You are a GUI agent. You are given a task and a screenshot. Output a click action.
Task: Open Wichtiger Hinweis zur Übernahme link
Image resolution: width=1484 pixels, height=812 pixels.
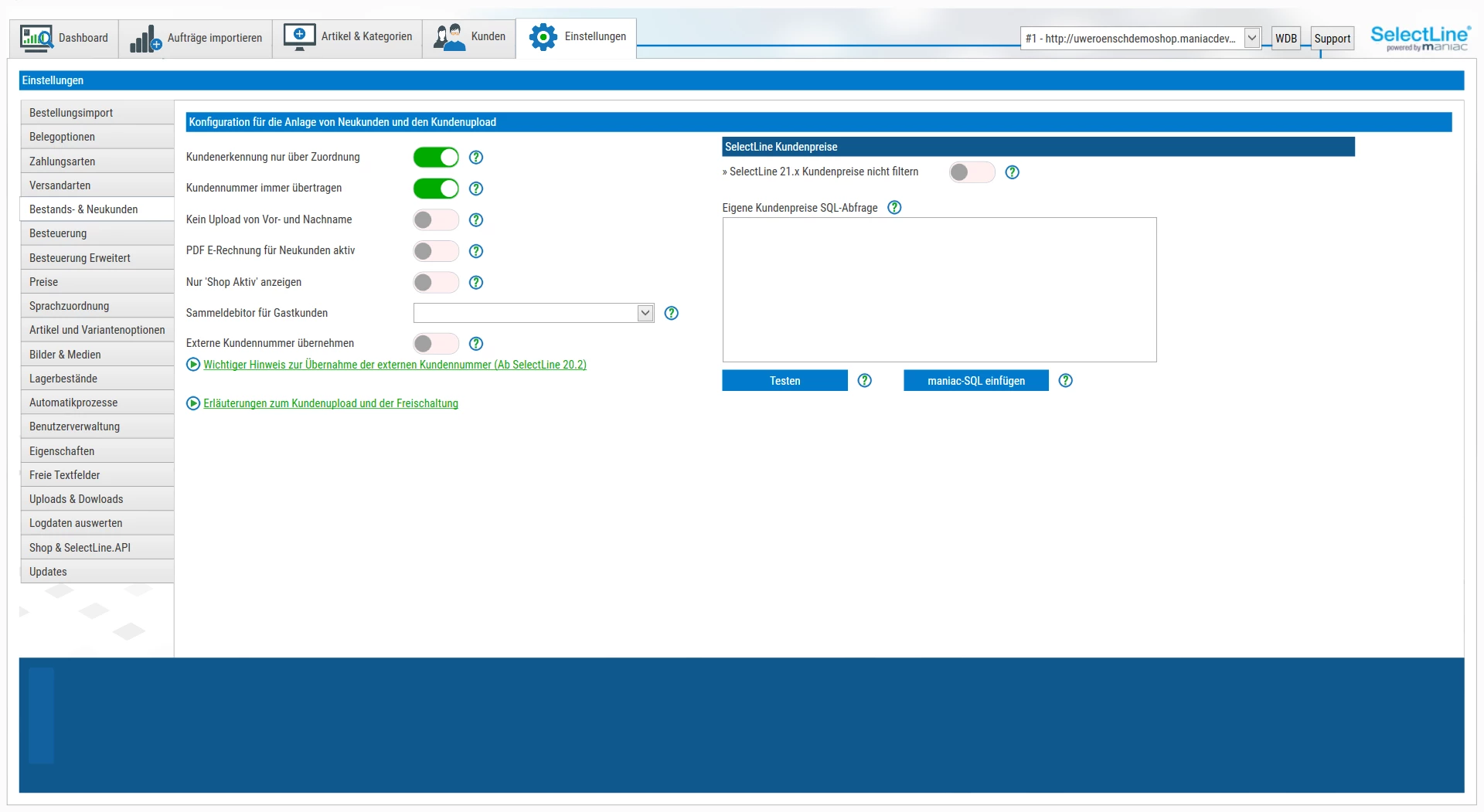coord(395,365)
